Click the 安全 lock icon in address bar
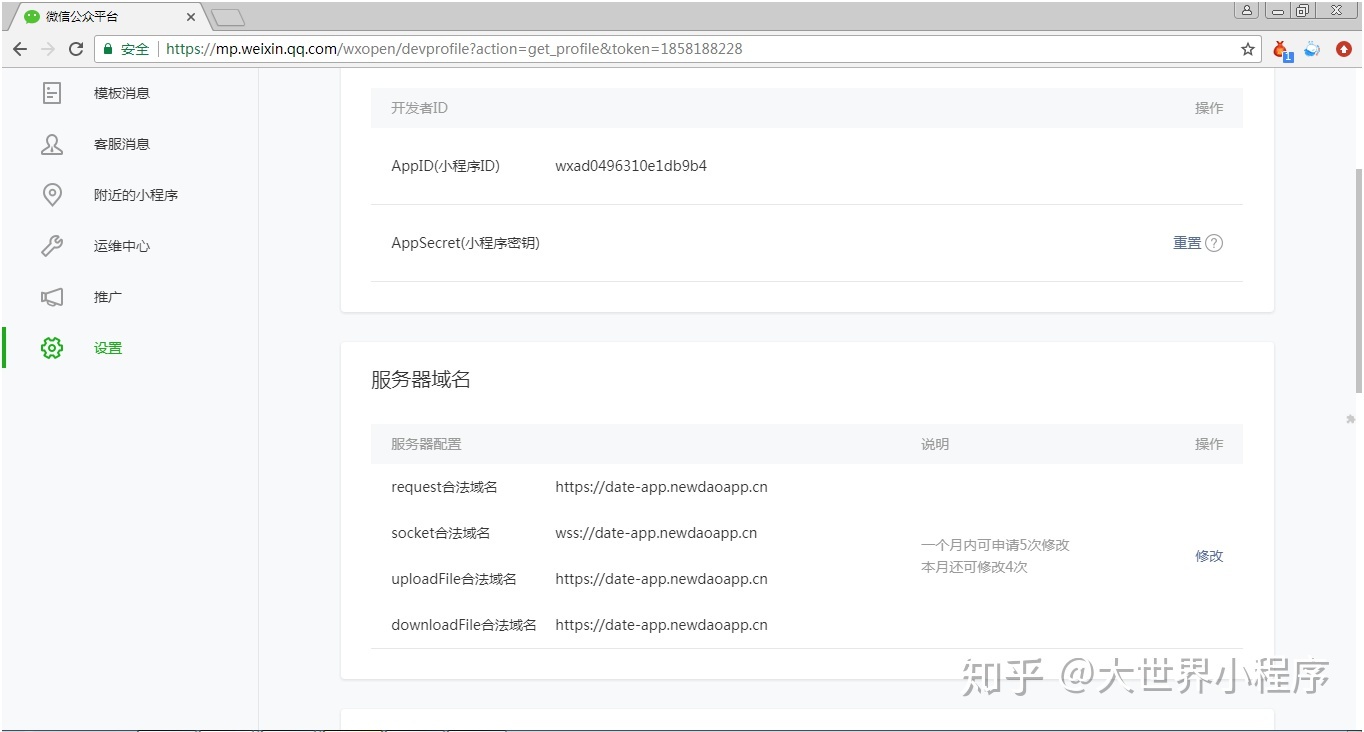1364x732 pixels. click(106, 48)
